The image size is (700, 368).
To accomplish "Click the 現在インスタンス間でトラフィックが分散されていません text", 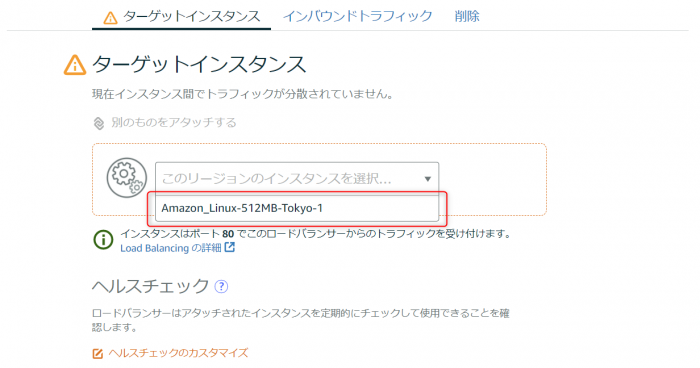I will [242, 94].
